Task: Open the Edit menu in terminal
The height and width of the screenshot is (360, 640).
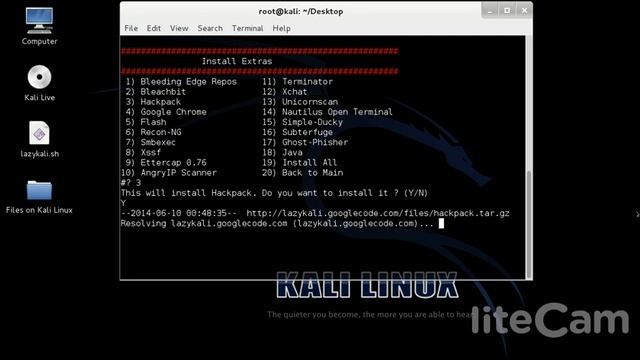Action: [154, 28]
